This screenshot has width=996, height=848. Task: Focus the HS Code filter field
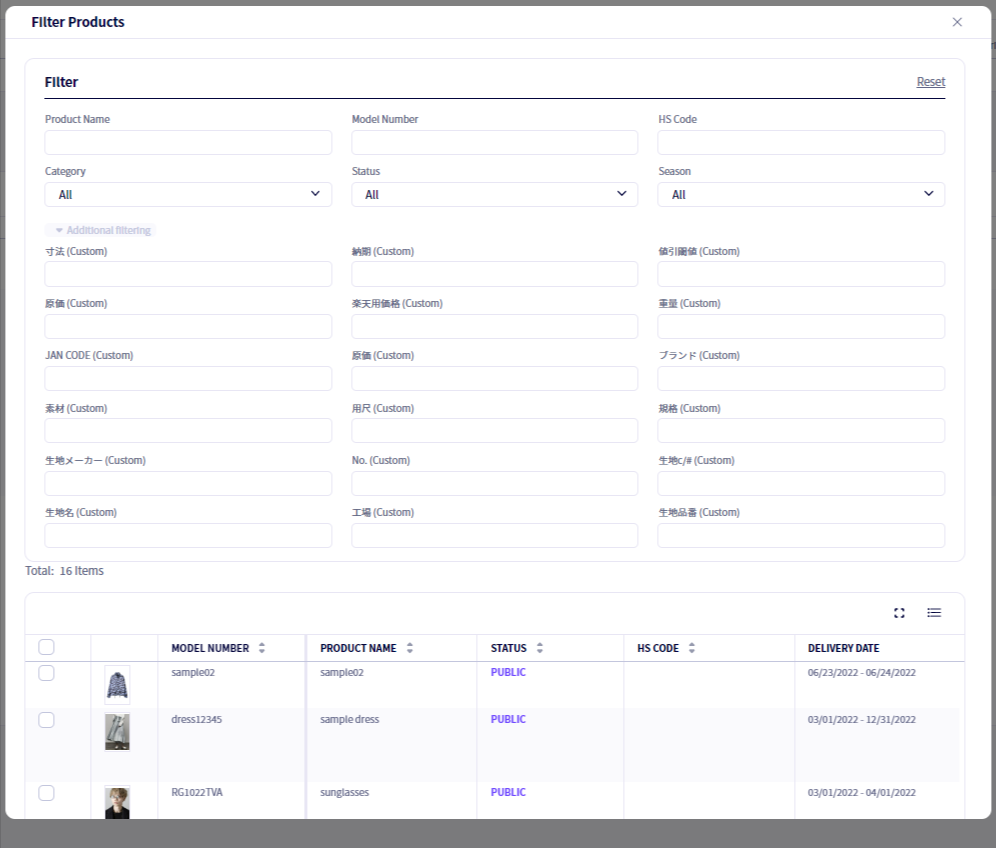coord(801,142)
